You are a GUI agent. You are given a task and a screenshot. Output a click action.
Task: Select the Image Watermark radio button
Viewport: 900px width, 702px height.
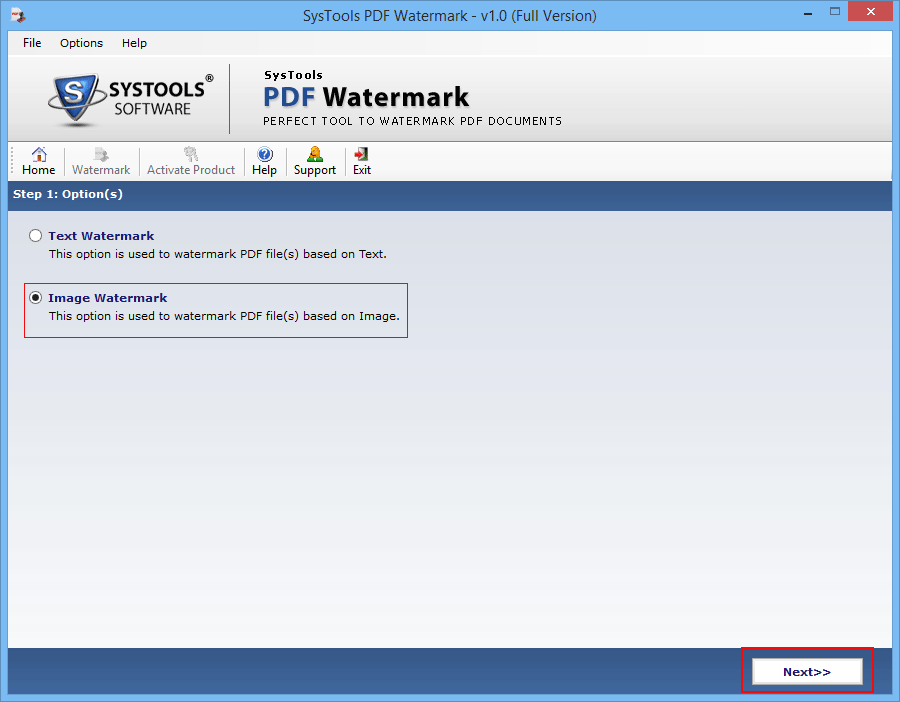coord(36,298)
